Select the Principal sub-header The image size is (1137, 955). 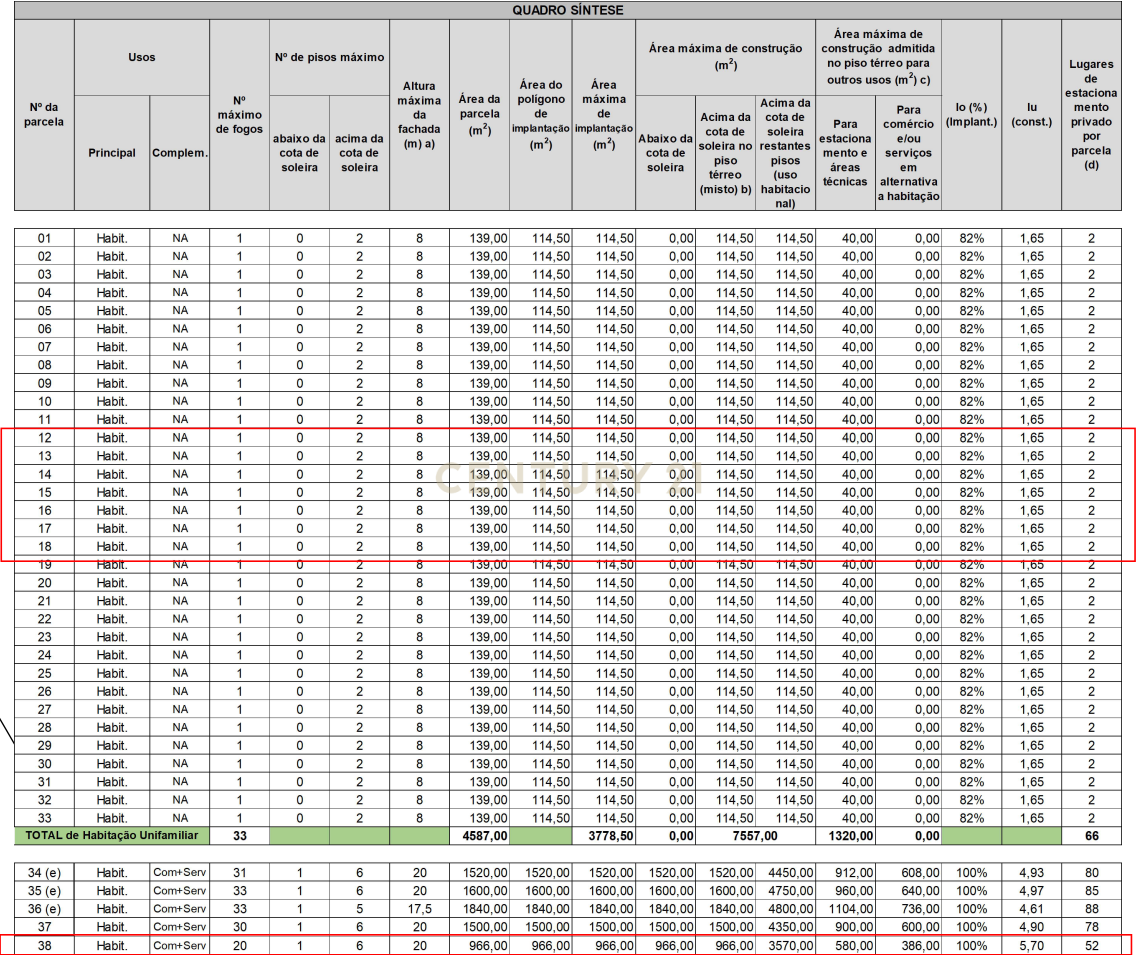click(x=111, y=153)
